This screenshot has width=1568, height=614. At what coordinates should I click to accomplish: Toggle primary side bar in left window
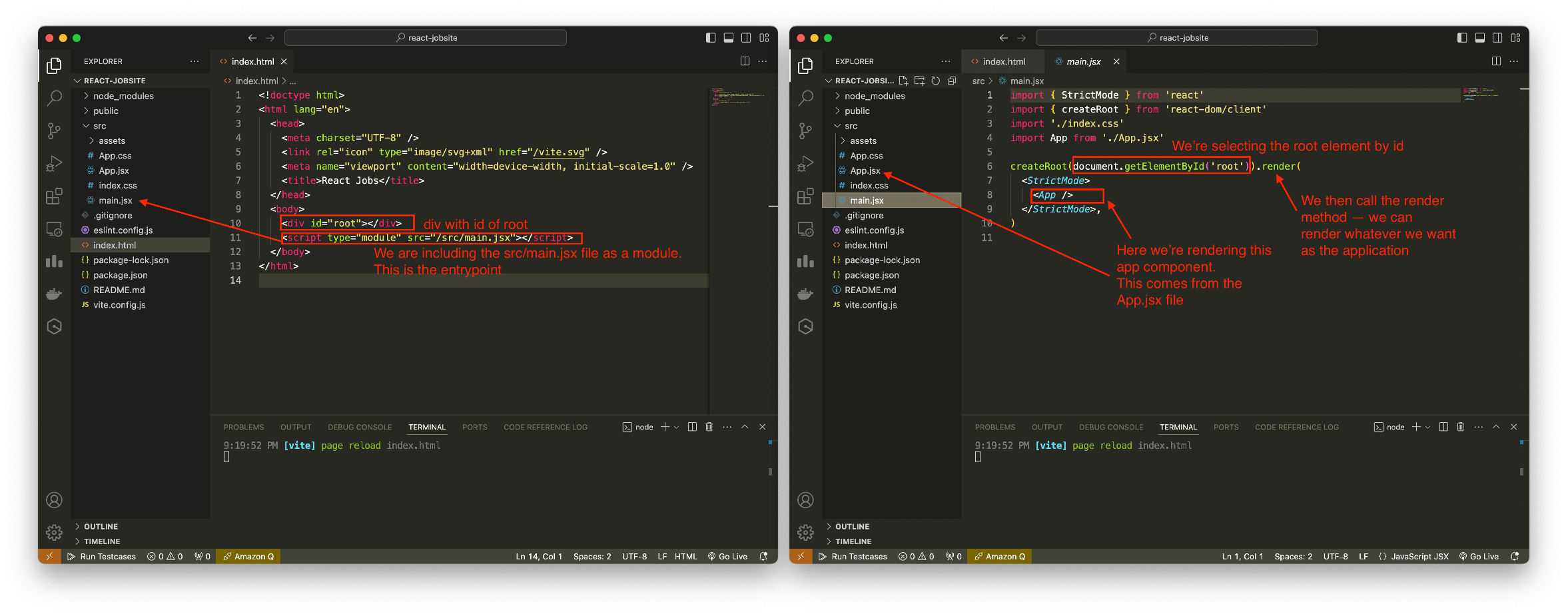711,38
